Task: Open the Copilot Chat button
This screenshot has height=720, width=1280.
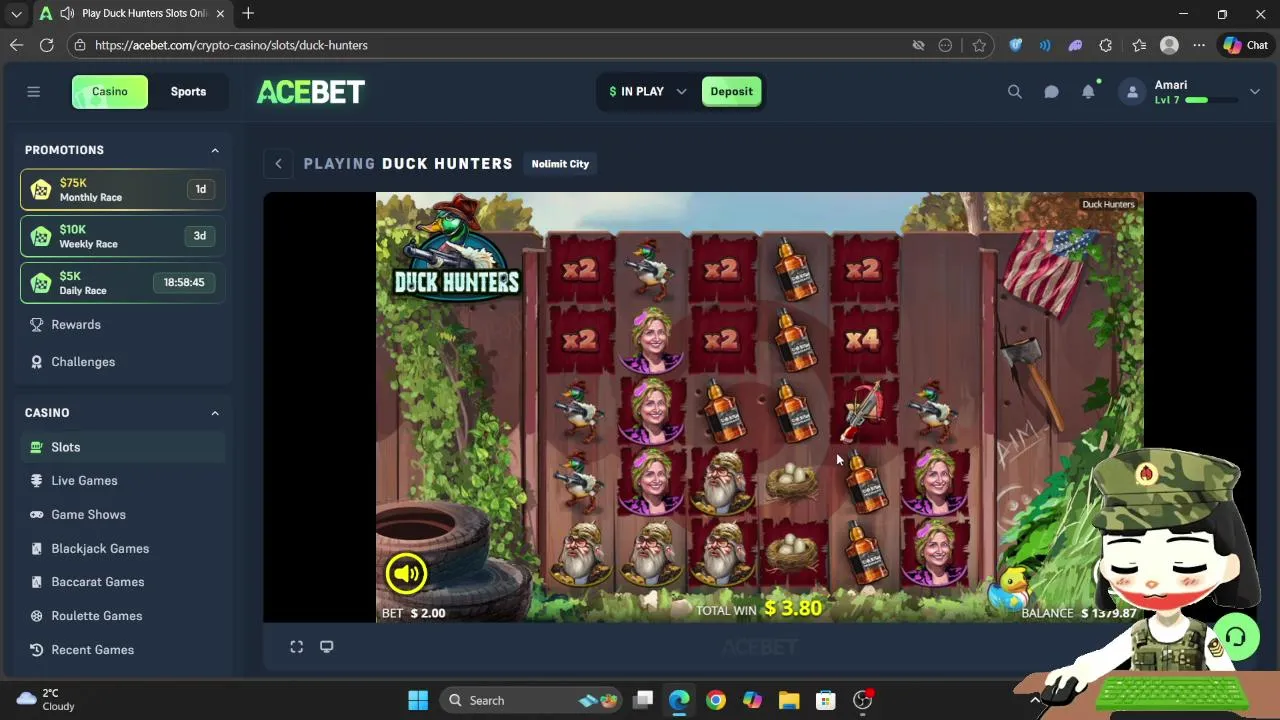Action: click(1245, 45)
